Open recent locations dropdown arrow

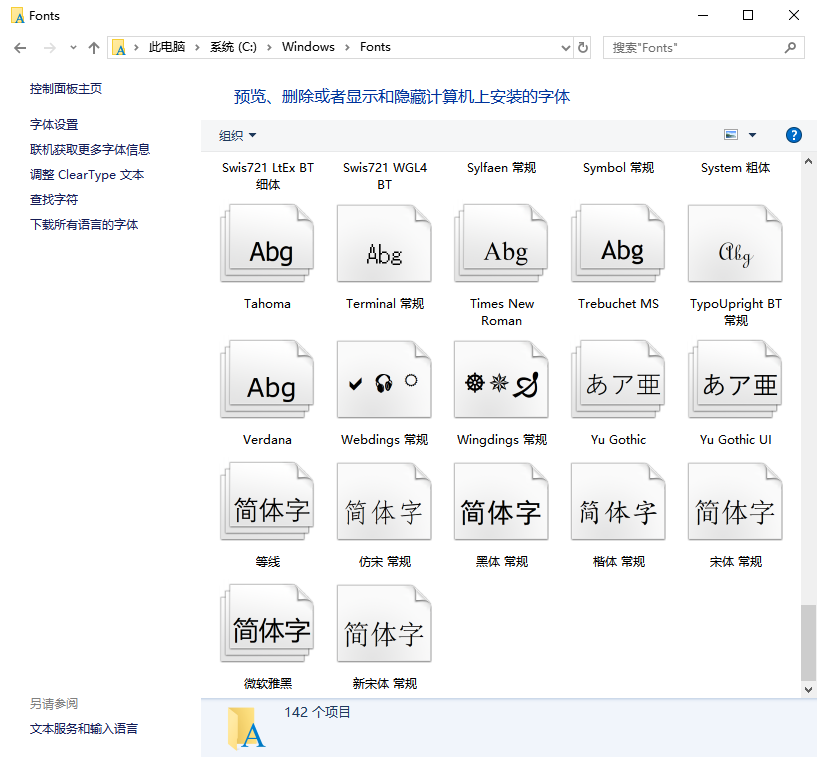tap(73, 47)
